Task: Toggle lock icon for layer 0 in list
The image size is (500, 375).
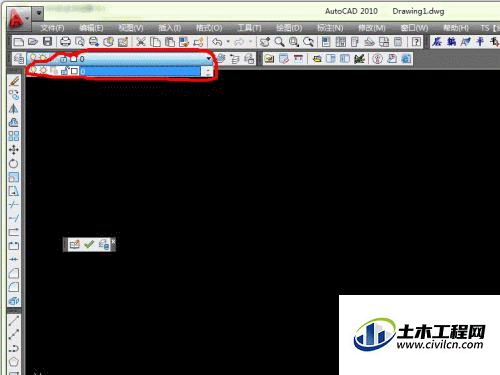Action: [x=65, y=71]
